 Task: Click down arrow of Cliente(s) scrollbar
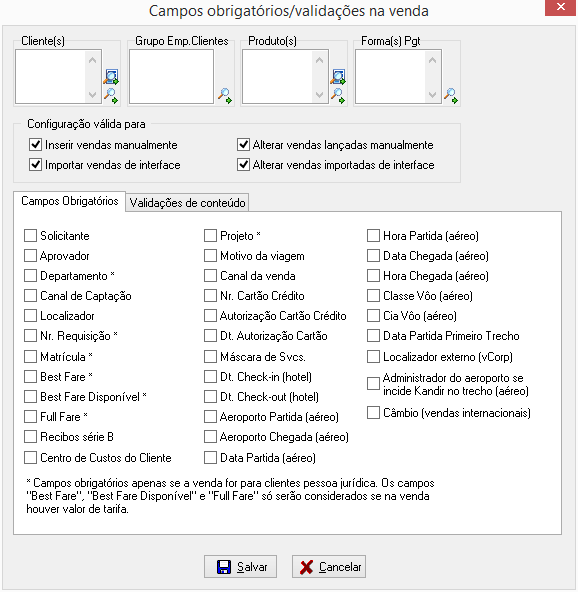92,94
